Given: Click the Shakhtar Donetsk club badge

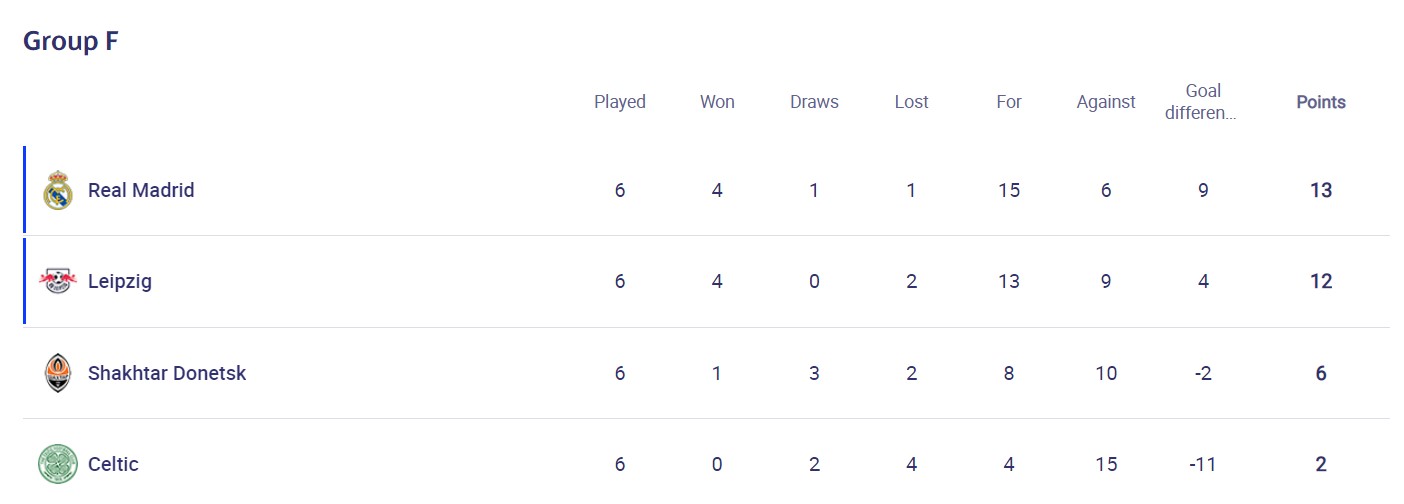Looking at the screenshot, I should (x=58, y=373).
